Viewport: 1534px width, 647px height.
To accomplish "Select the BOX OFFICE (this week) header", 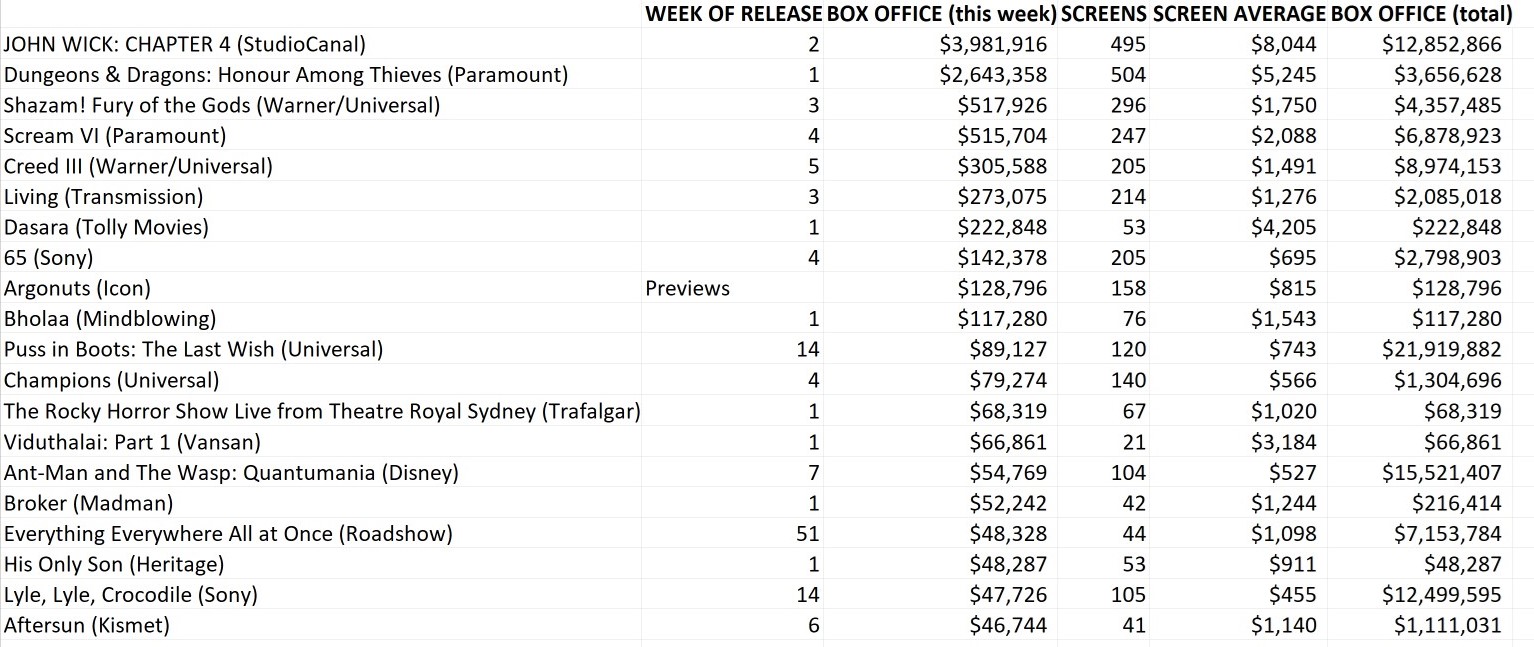I will pyautogui.click(x=941, y=13).
